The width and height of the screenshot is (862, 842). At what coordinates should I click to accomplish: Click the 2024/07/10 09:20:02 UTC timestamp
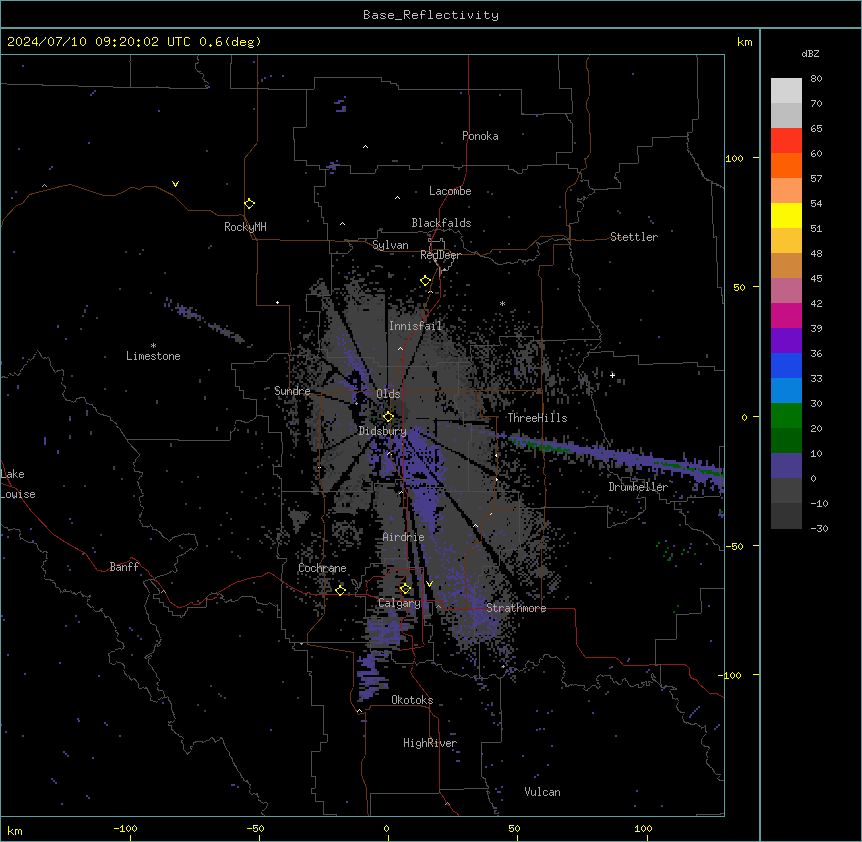[x=99, y=42]
